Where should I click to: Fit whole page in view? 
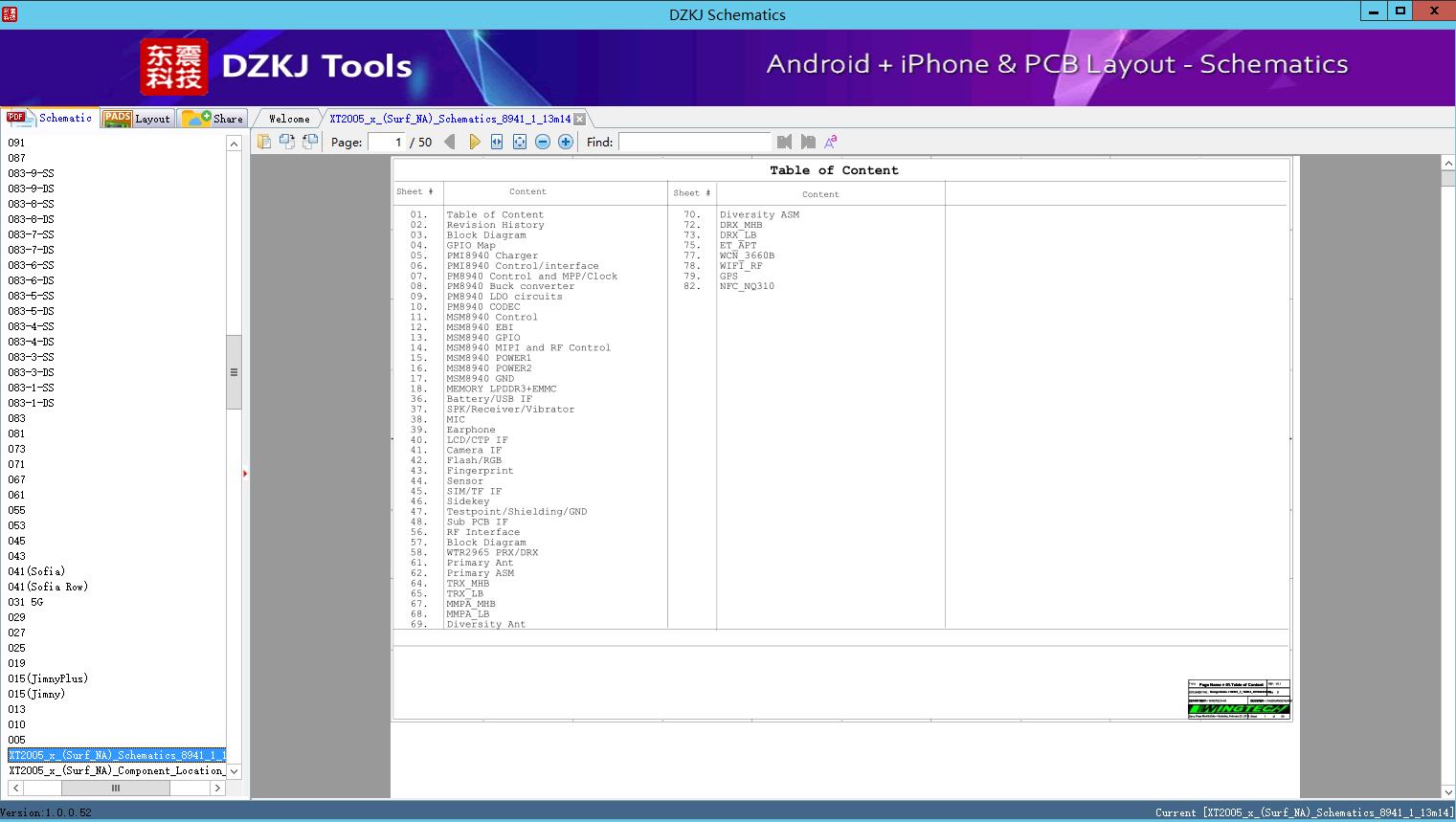520,142
